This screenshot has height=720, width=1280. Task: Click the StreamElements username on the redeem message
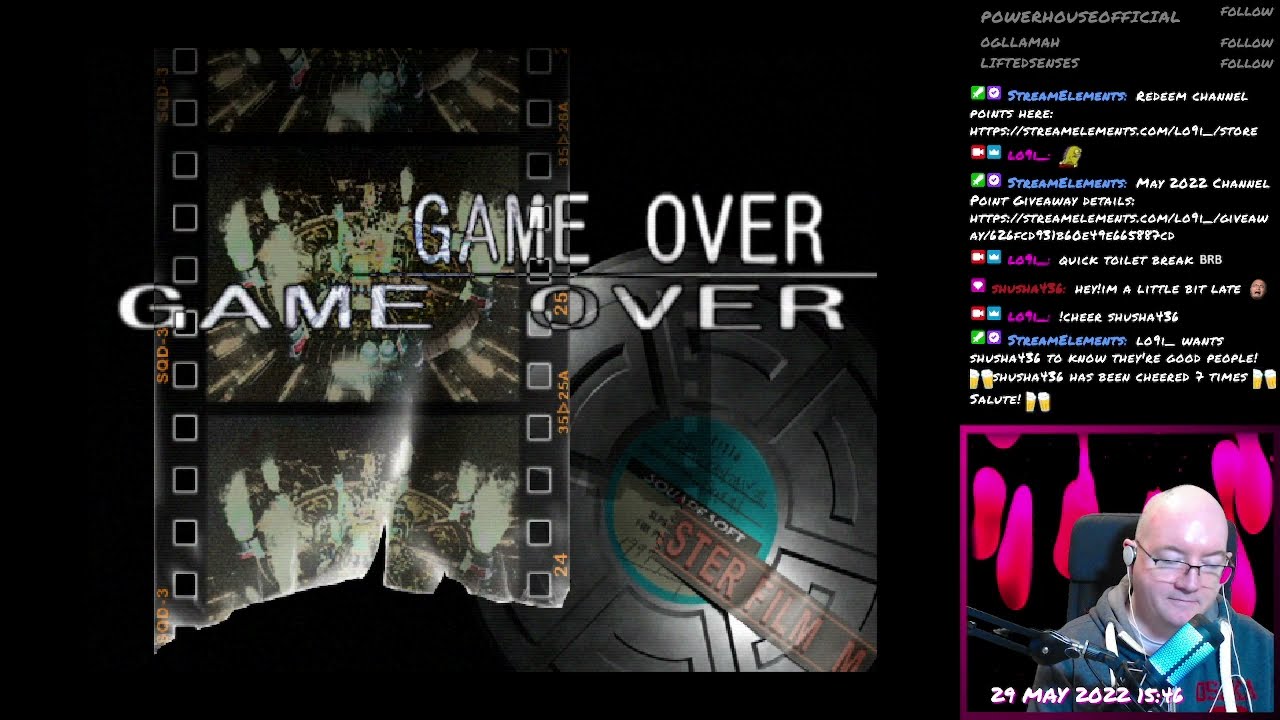[x=1067, y=96]
